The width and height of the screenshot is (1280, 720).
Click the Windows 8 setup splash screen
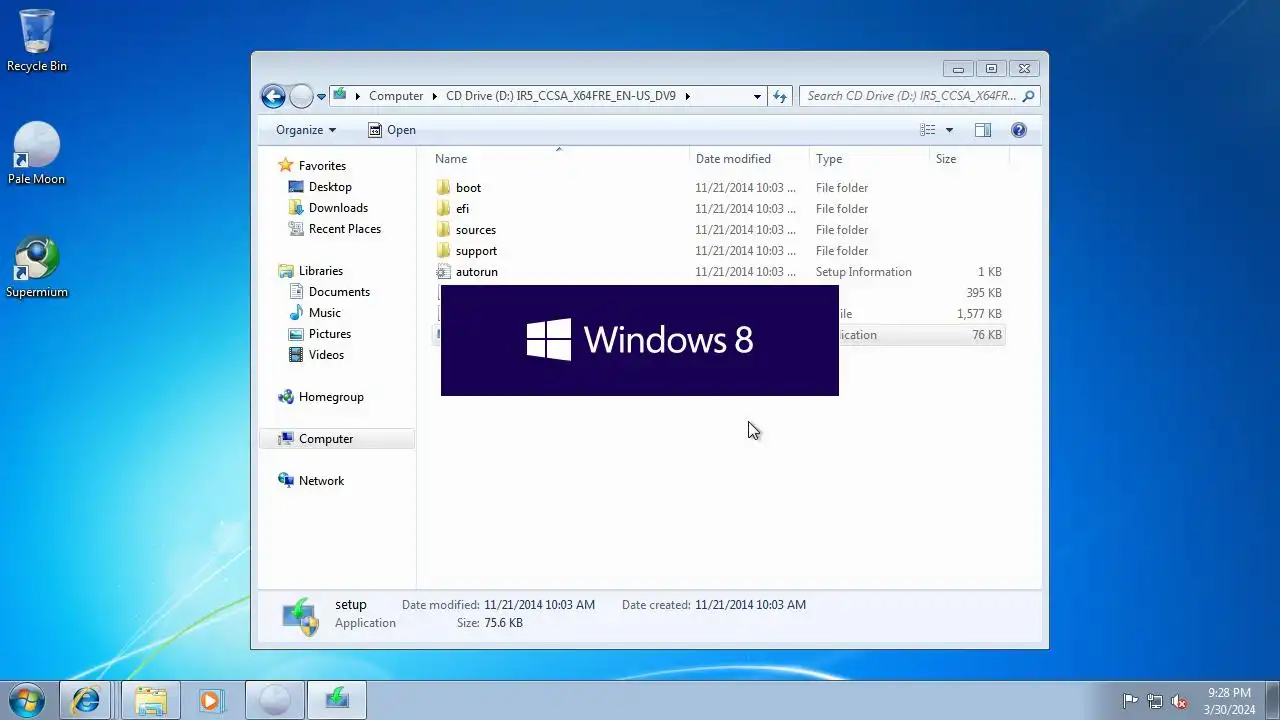[640, 340]
